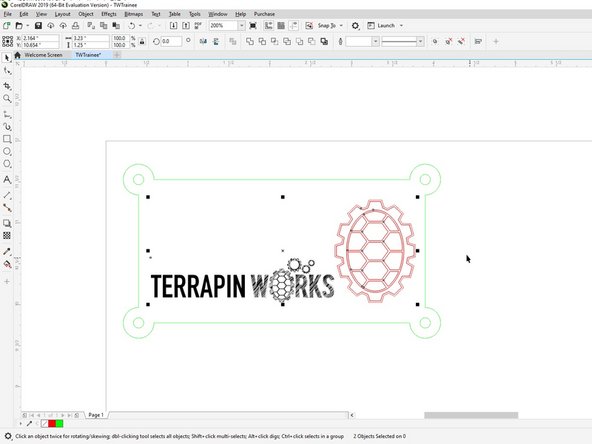Click the Import icon
592x444 pixels.
click(173, 26)
